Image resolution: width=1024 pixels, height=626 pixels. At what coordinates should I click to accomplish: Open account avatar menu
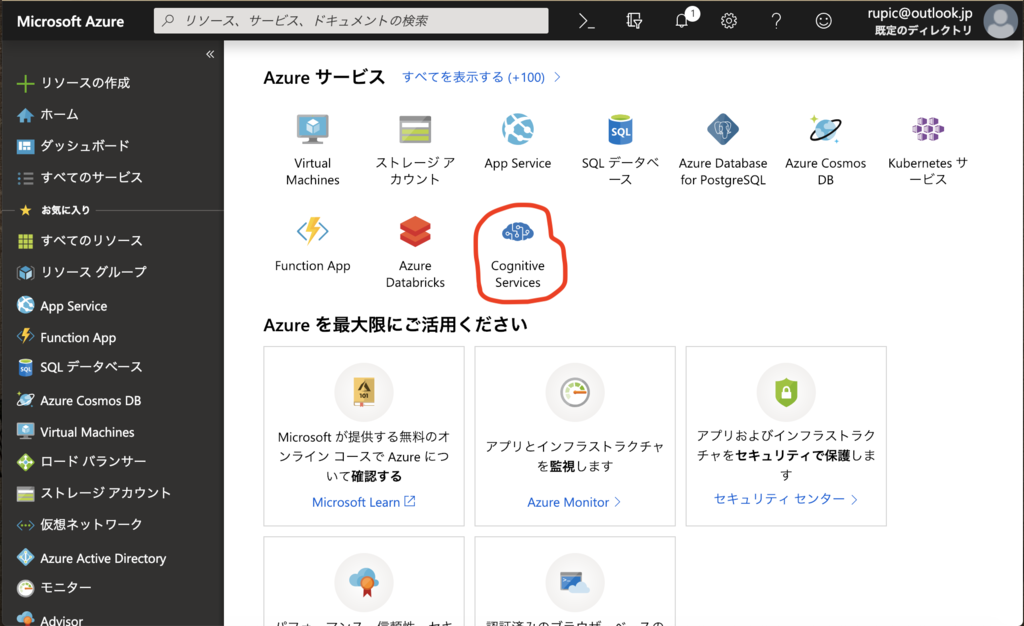(x=1000, y=21)
